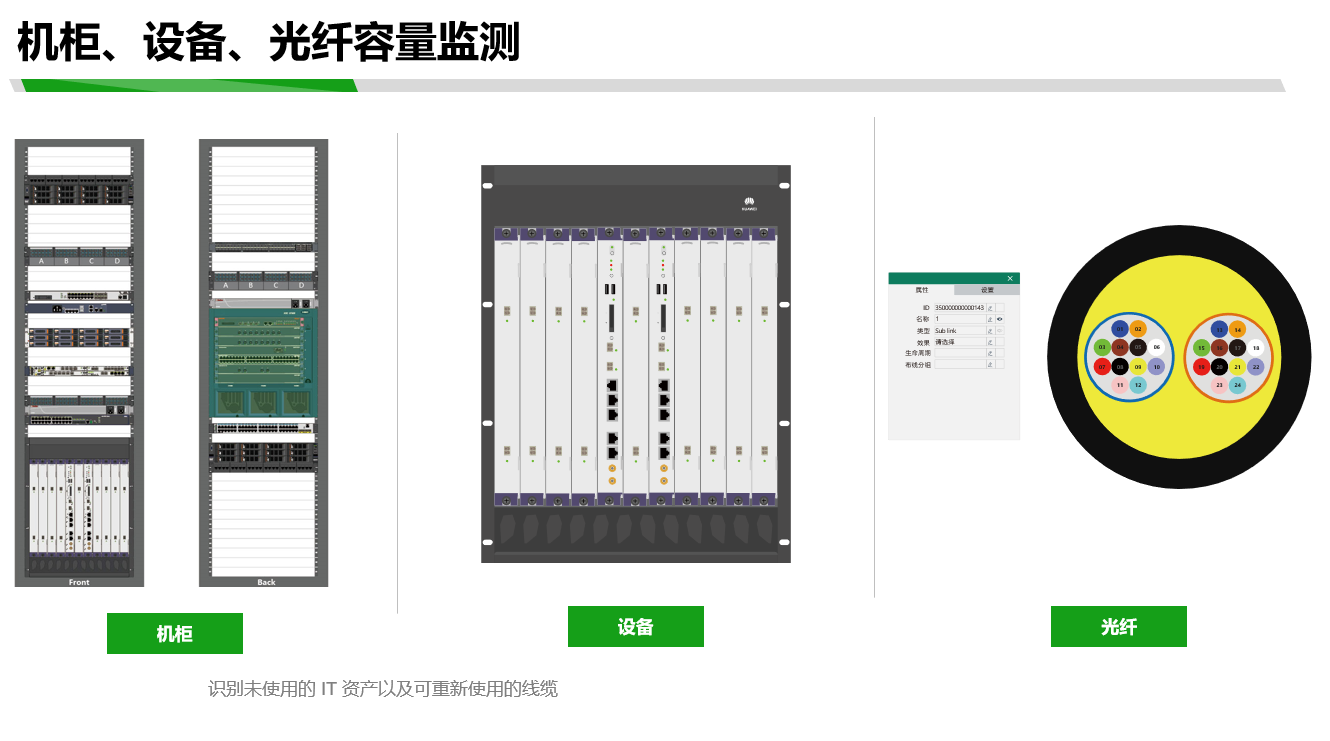Toggle the visibility box in the 效果 row
This screenshot has height=741, width=1330.
pyautogui.click(x=1000, y=342)
